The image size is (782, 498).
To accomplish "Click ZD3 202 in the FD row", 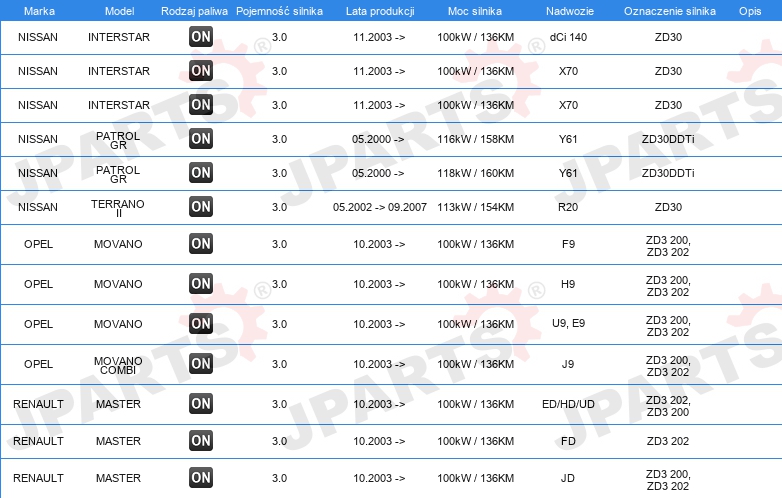I will tap(668, 441).
